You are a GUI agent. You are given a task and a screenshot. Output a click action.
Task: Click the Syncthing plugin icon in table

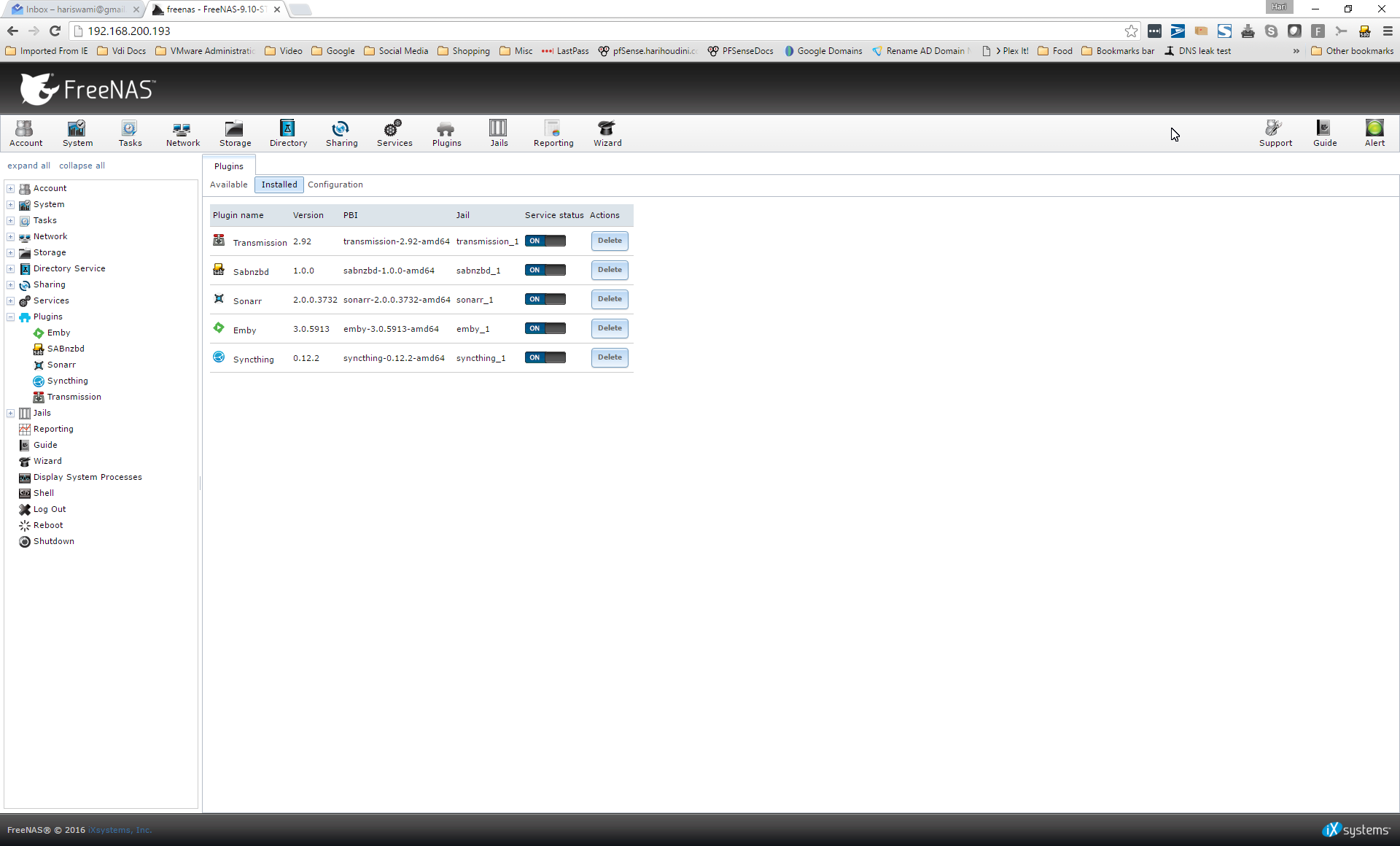click(x=219, y=357)
